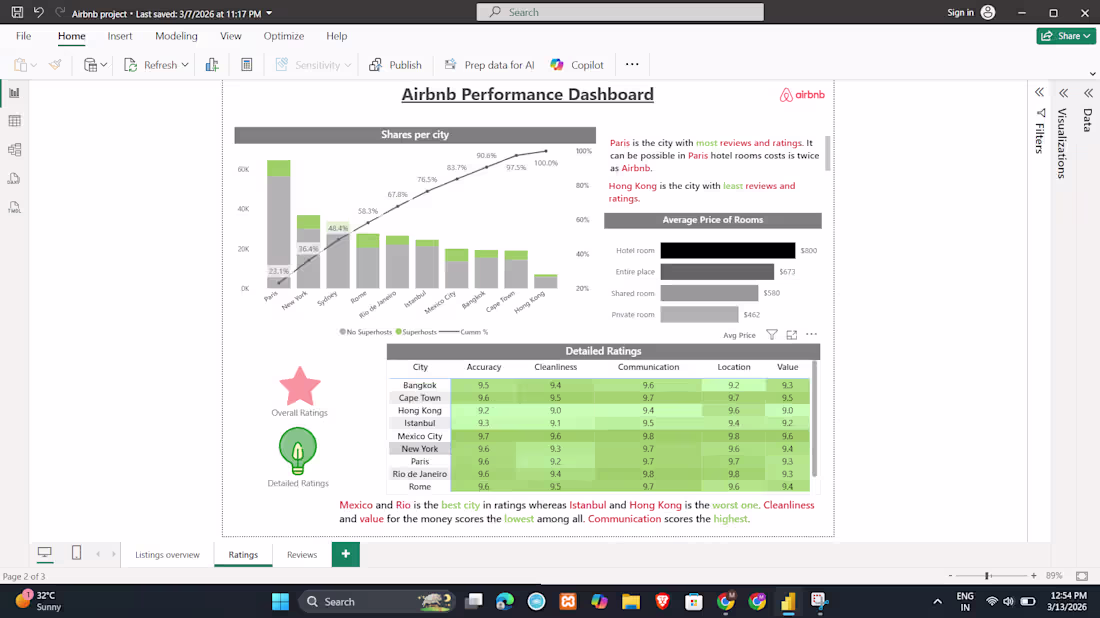The width and height of the screenshot is (1100, 618).
Task: Undo the last action
Action: [39, 12]
